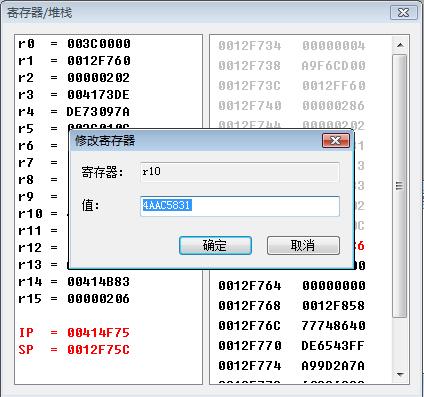Image resolution: width=424 pixels, height=397 pixels.
Task: Select stack address 0012F770
Action: click(250, 346)
